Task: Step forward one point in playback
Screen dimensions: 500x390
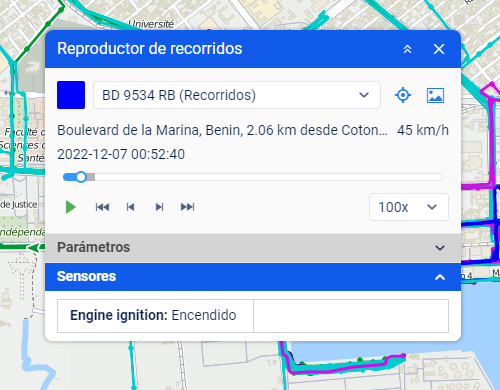Action: point(159,207)
